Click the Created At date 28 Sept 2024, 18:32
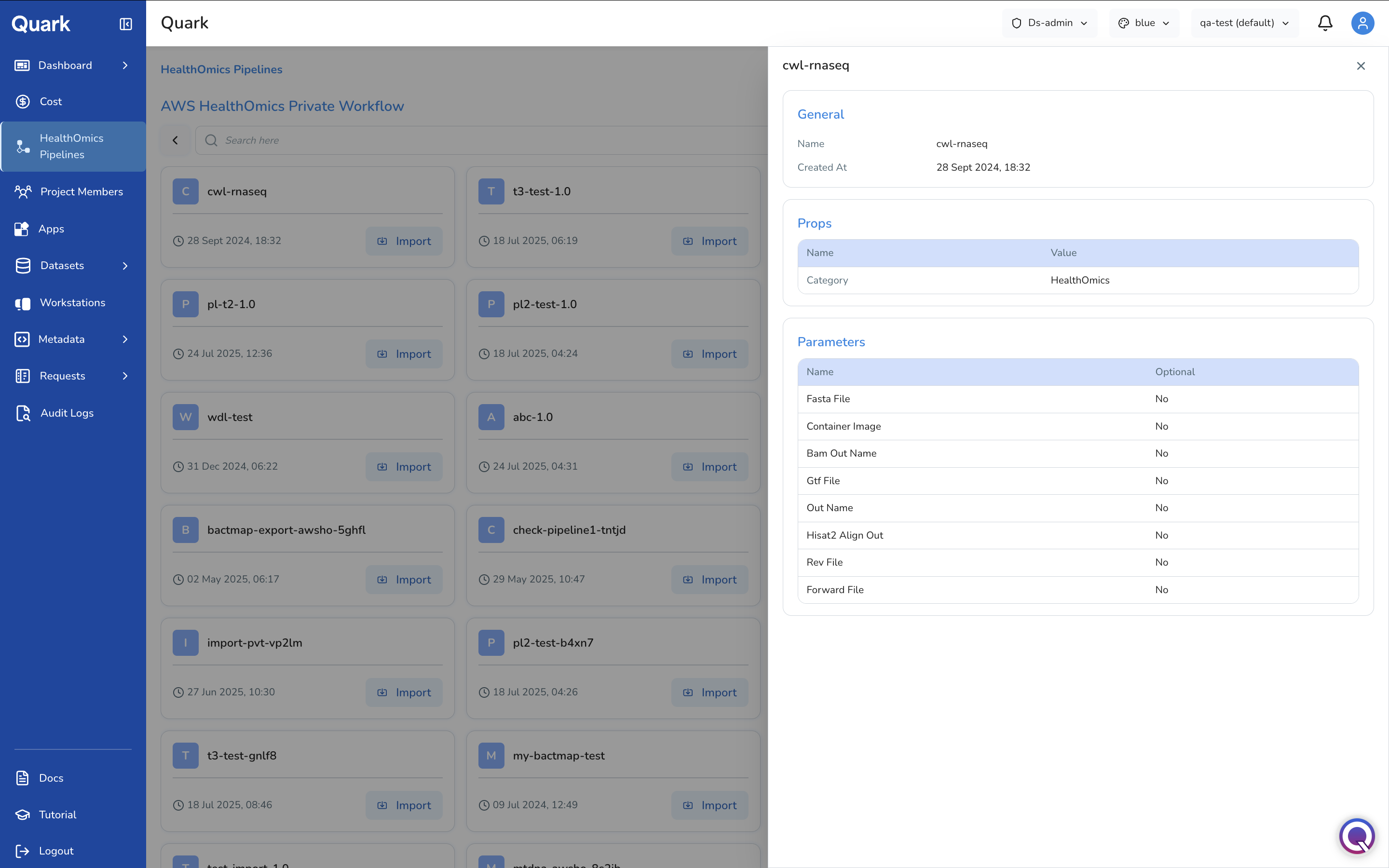This screenshot has width=1389, height=868. 983,168
